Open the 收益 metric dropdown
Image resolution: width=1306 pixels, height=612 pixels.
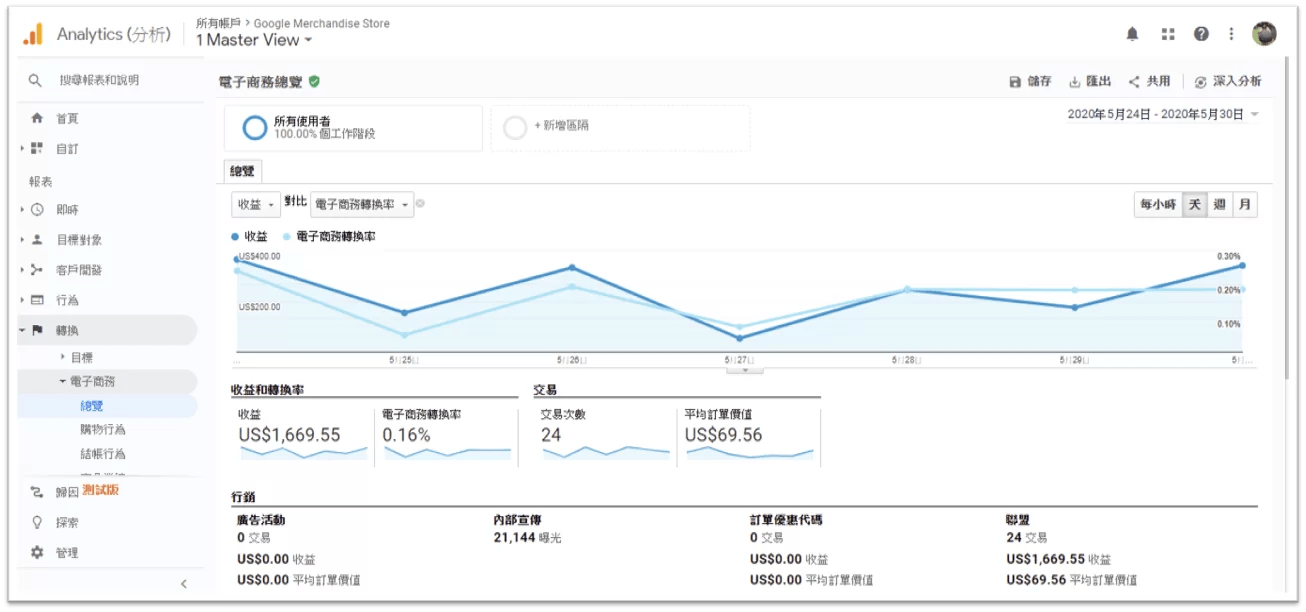pos(255,203)
